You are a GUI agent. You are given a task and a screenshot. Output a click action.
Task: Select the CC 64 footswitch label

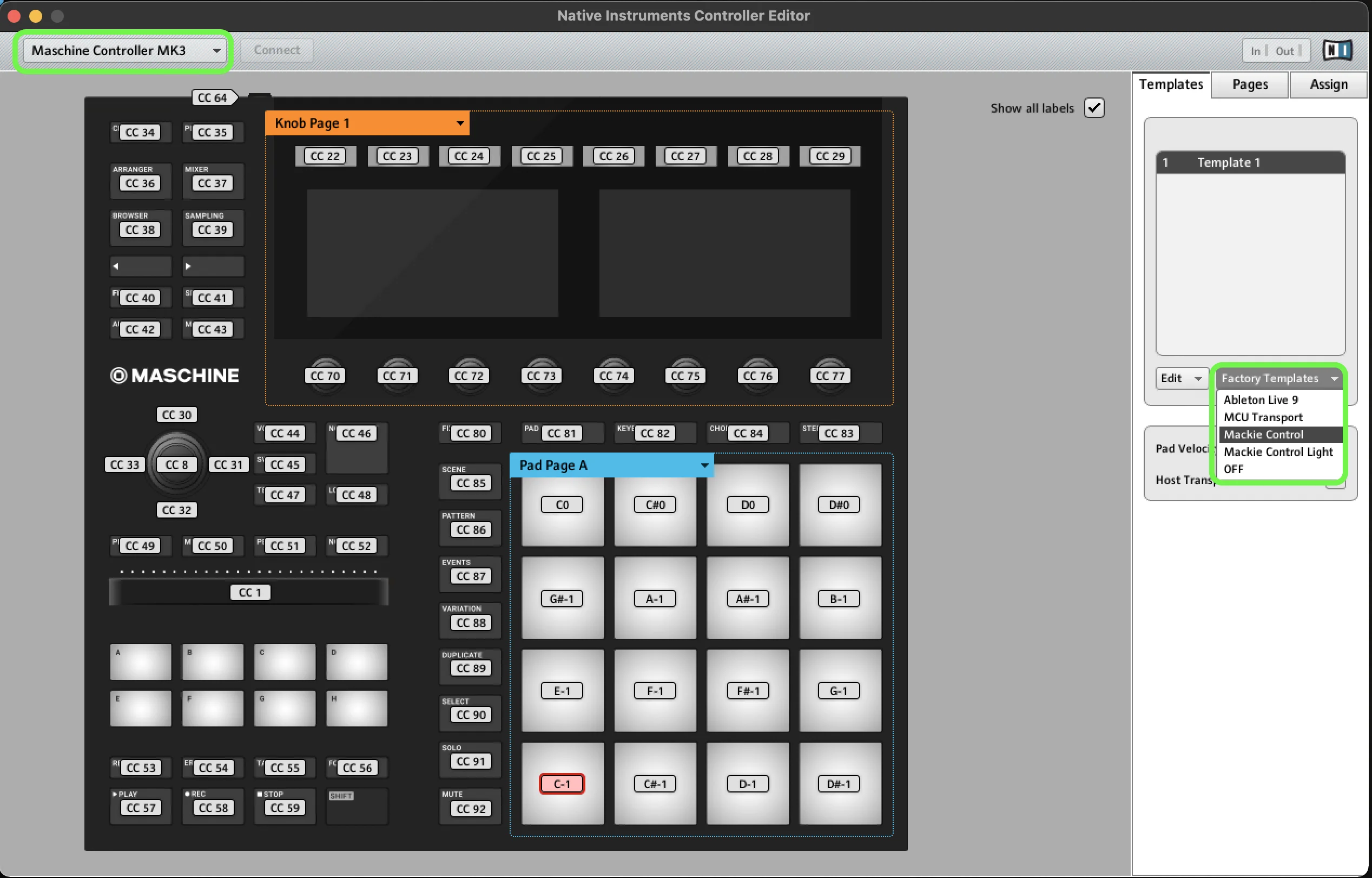(x=214, y=97)
